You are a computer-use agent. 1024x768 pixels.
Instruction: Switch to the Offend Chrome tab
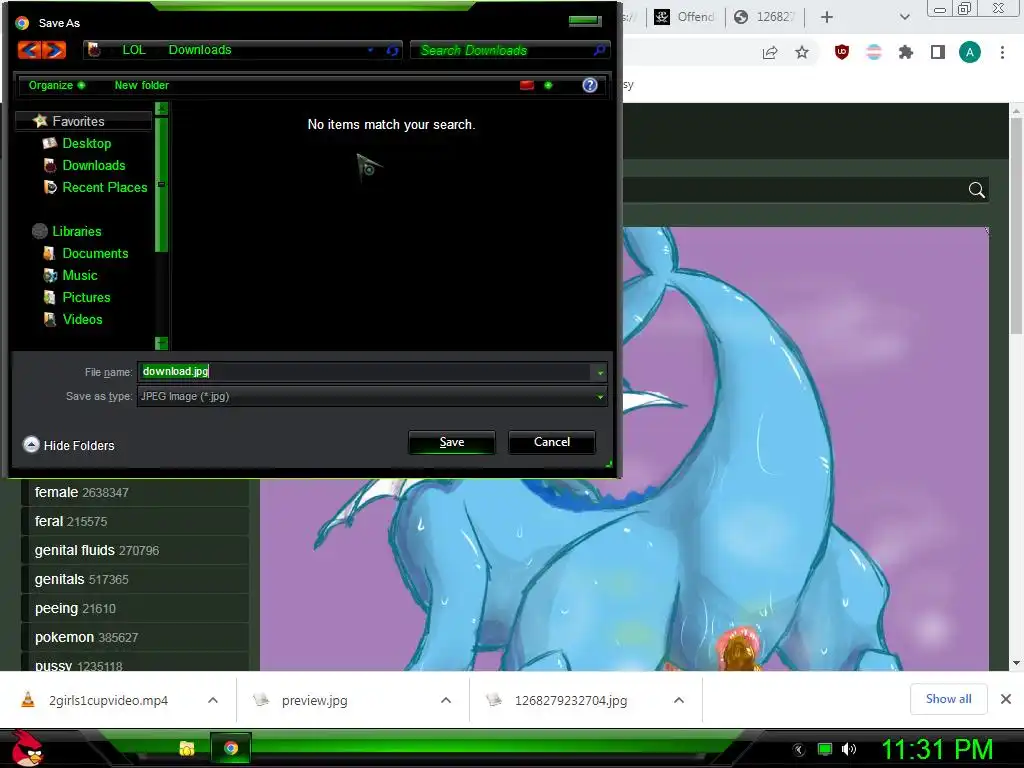coord(684,17)
